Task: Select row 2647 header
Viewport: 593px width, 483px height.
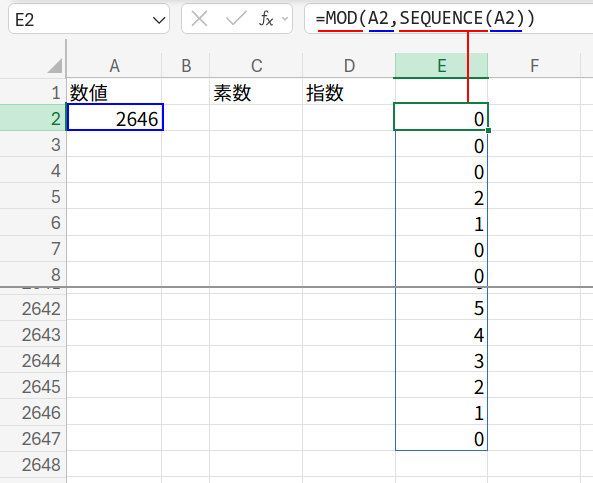Action: [x=33, y=438]
